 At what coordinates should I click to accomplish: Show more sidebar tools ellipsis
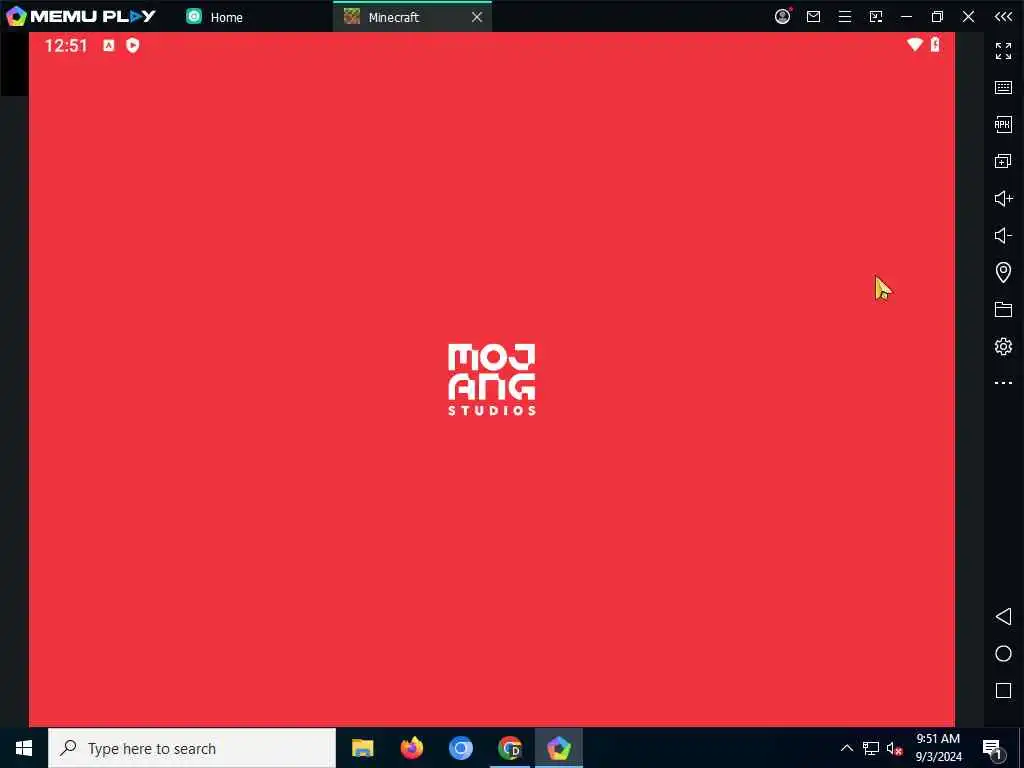(x=1003, y=383)
